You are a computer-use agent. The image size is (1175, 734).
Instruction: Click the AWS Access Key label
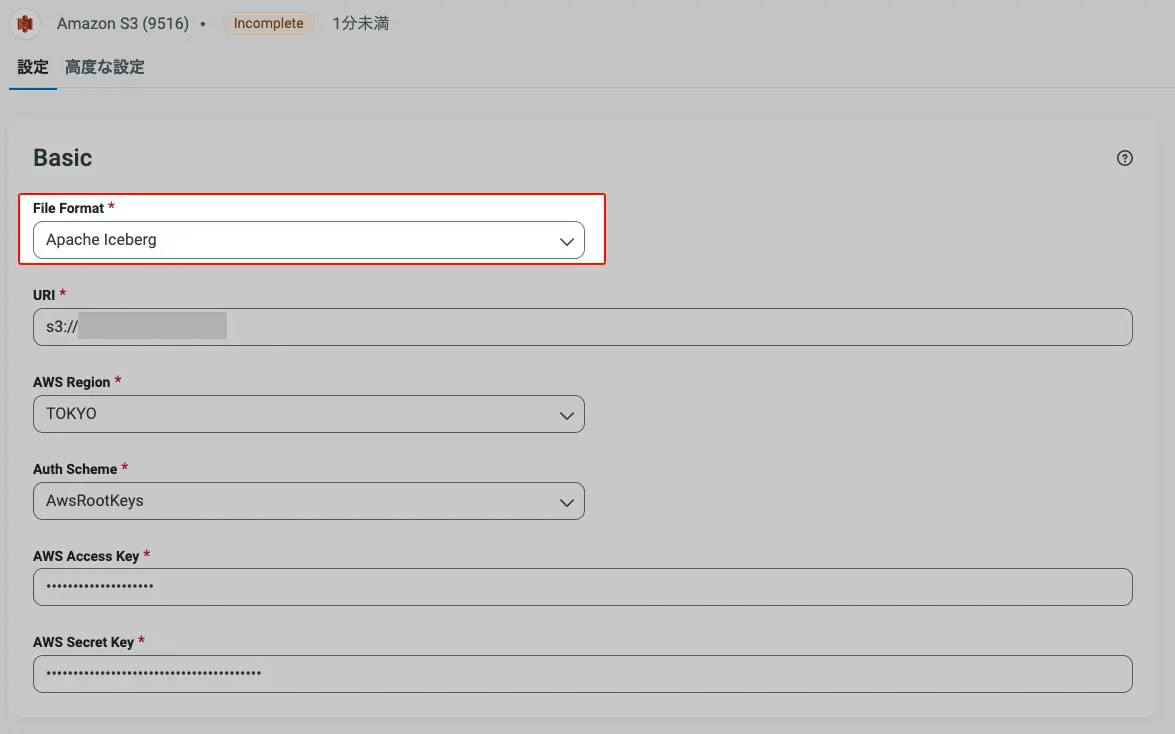click(86, 556)
